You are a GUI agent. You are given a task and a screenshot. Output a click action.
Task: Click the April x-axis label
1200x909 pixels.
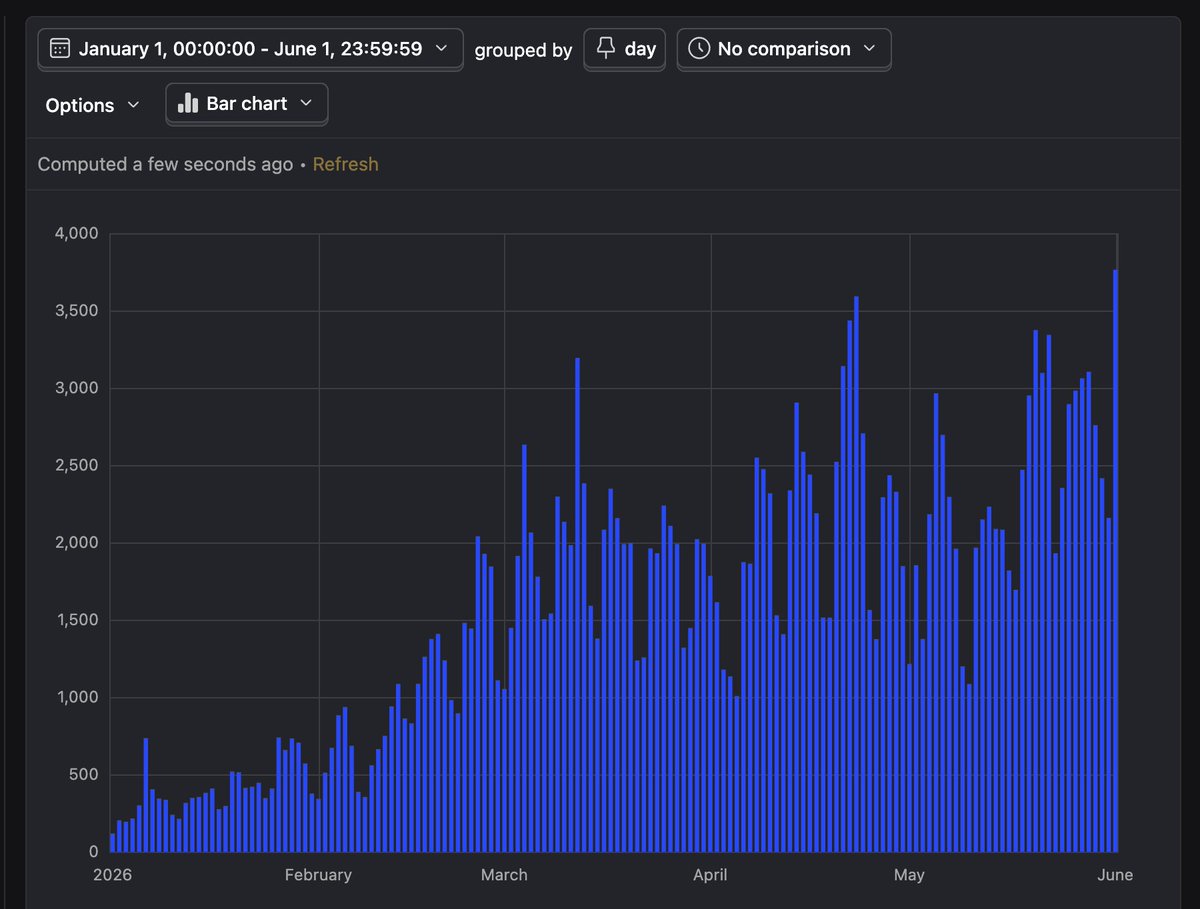(x=710, y=875)
